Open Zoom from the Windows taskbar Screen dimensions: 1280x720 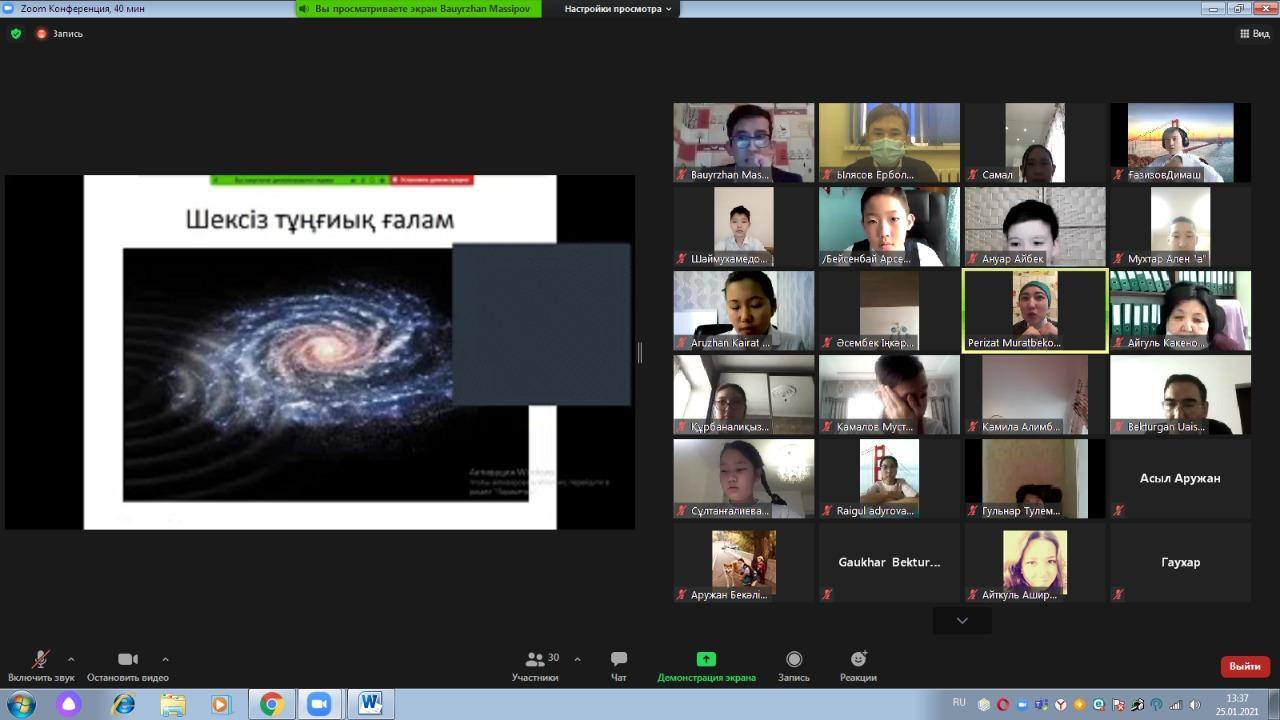319,704
